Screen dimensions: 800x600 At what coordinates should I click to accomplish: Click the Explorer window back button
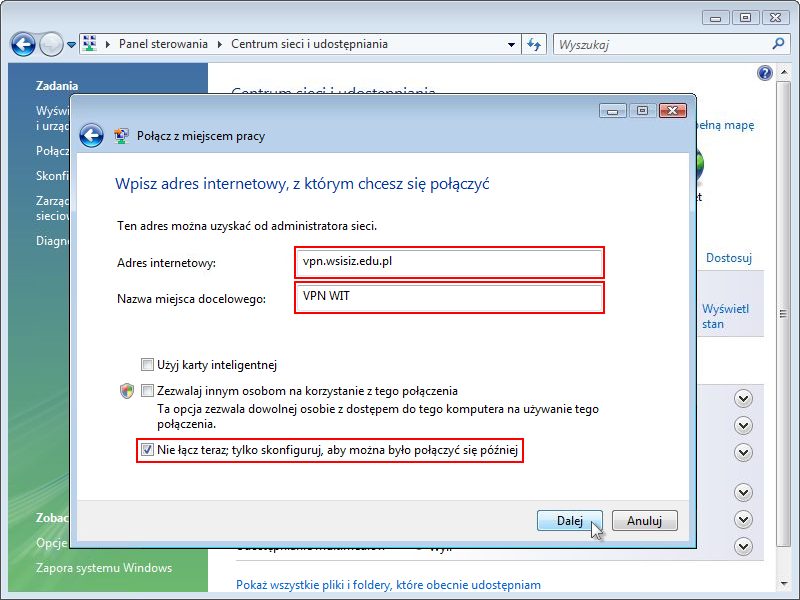[x=23, y=44]
